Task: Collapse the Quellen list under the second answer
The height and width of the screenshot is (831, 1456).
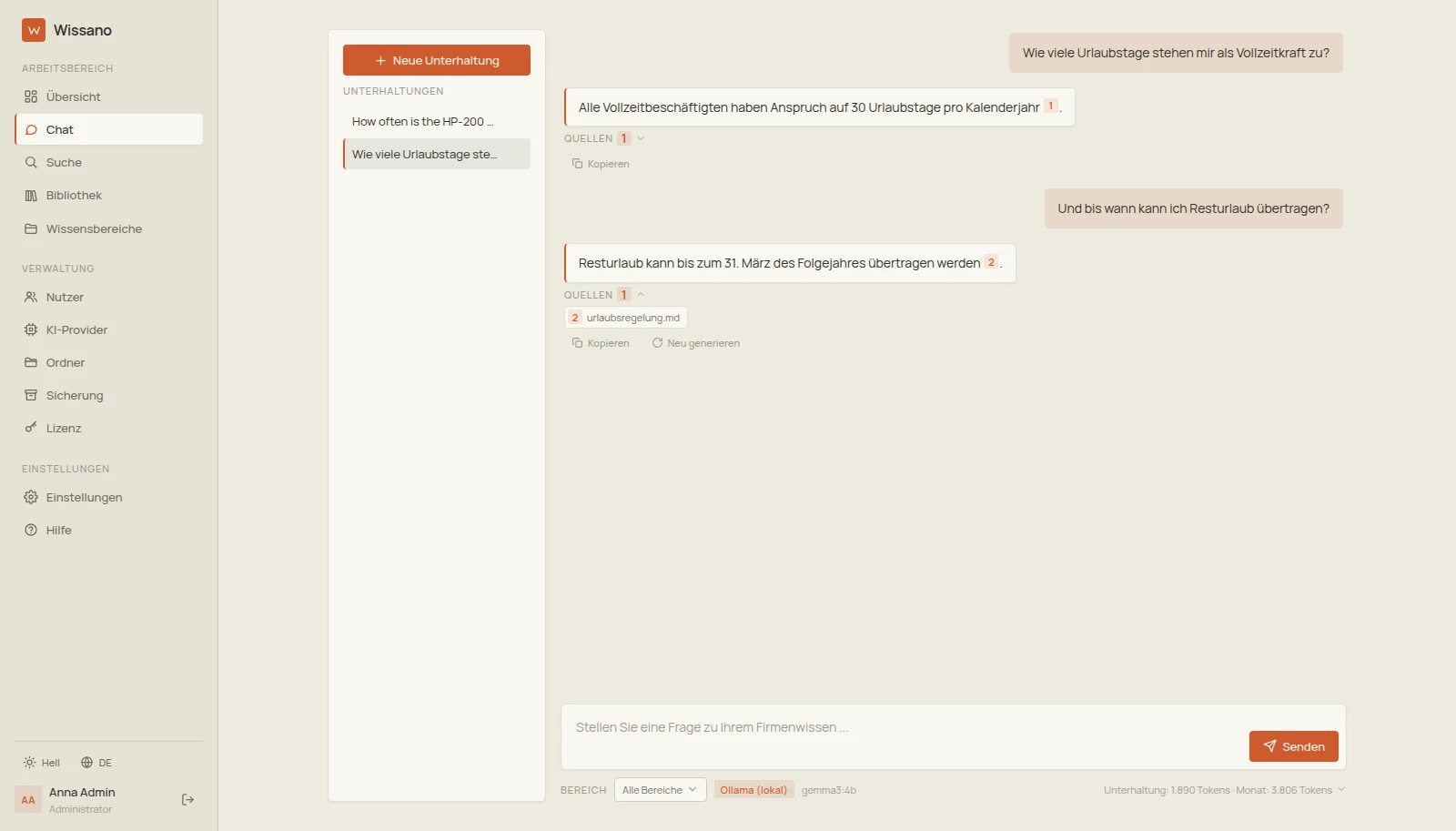Action: [604, 295]
